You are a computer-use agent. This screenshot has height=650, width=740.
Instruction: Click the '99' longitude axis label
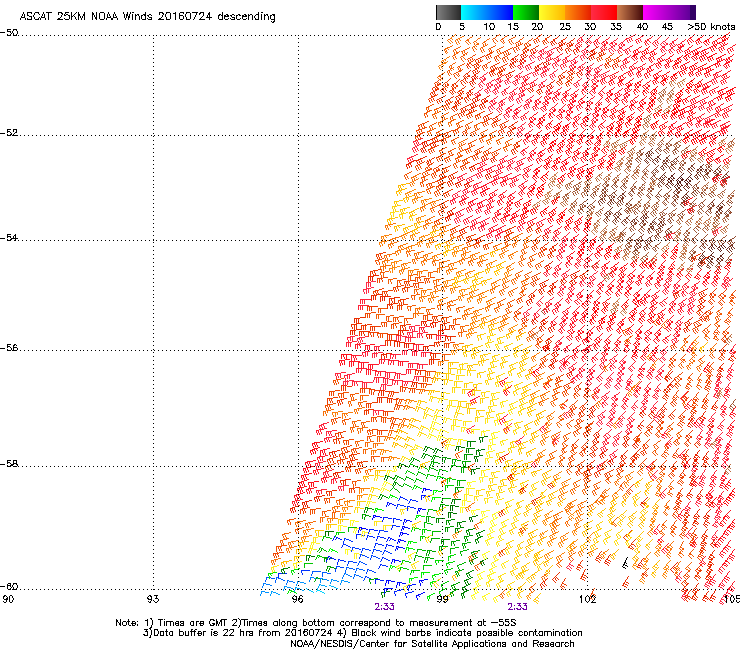(x=442, y=599)
